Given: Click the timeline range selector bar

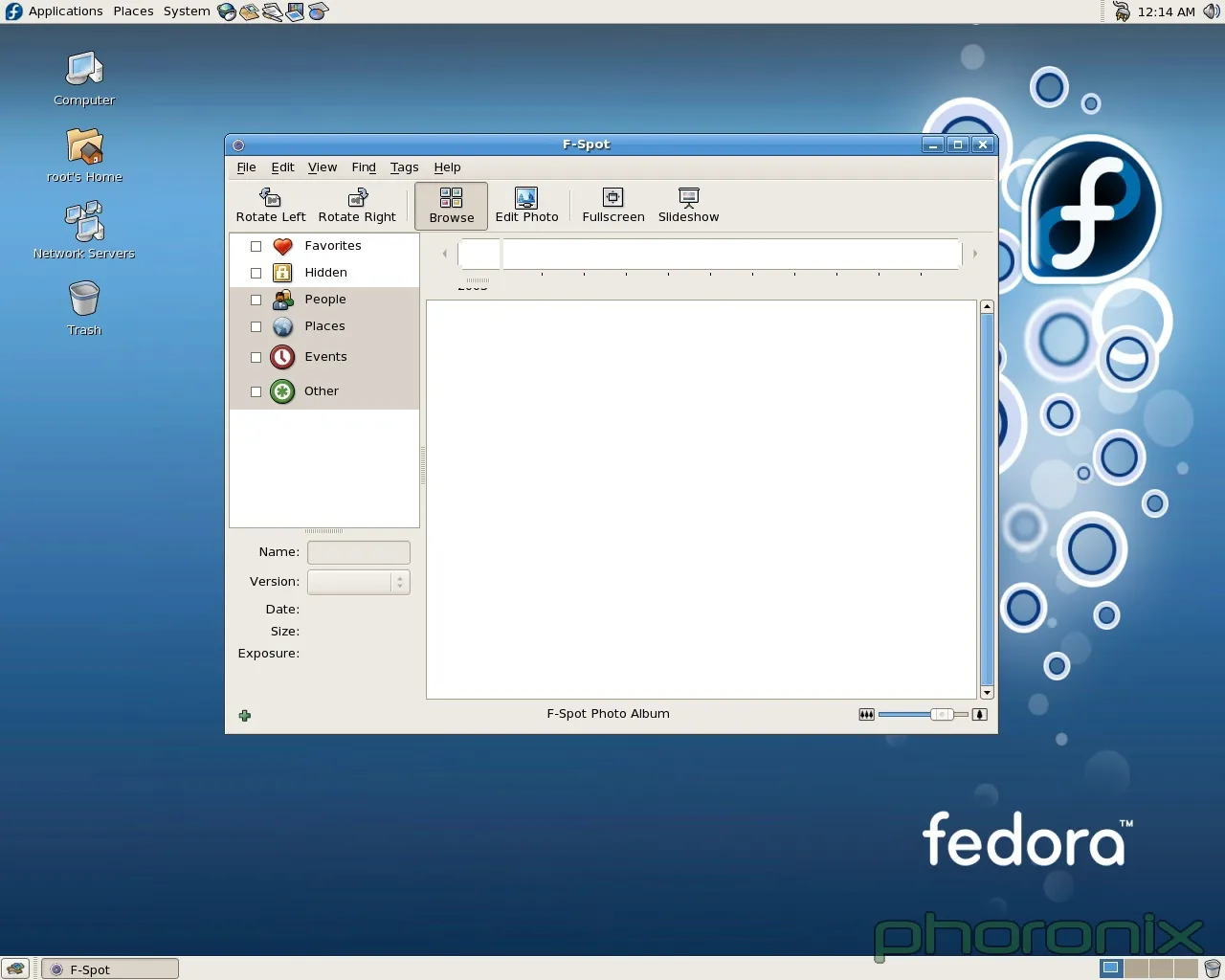Looking at the screenshot, I should coord(710,255).
